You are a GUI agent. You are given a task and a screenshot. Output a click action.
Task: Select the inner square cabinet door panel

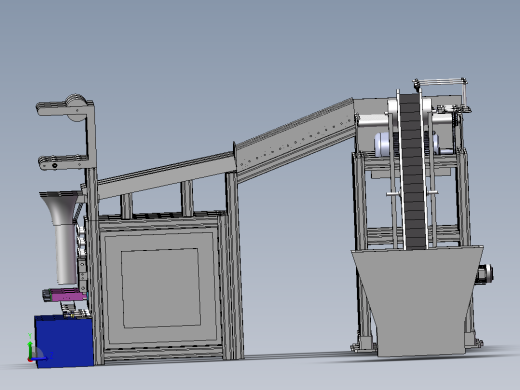pyautogui.click(x=161, y=288)
